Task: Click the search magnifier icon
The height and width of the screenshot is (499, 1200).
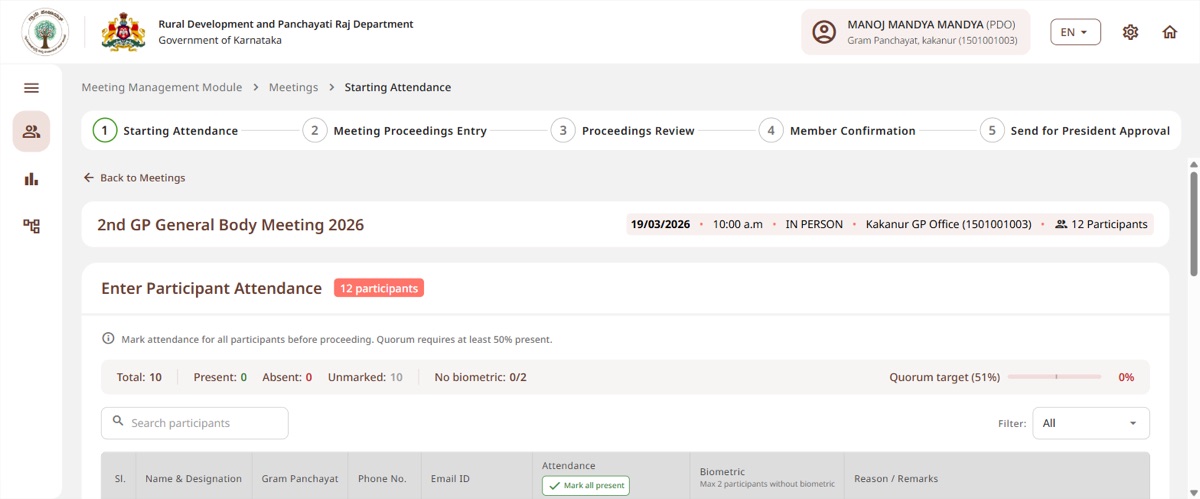Action: (118, 422)
